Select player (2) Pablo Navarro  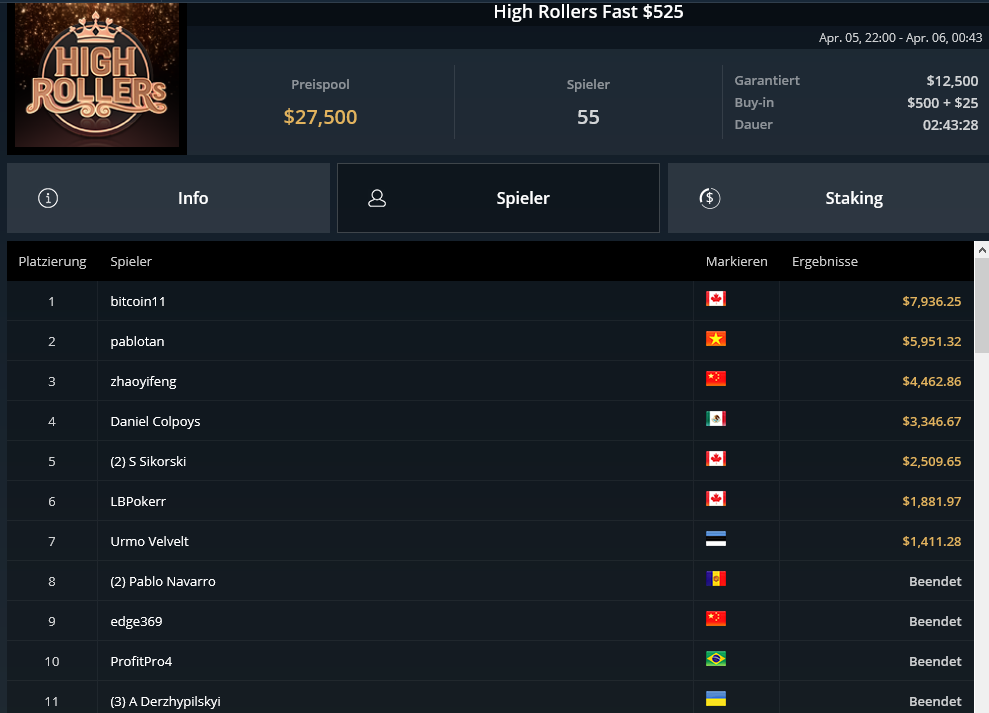(x=163, y=582)
